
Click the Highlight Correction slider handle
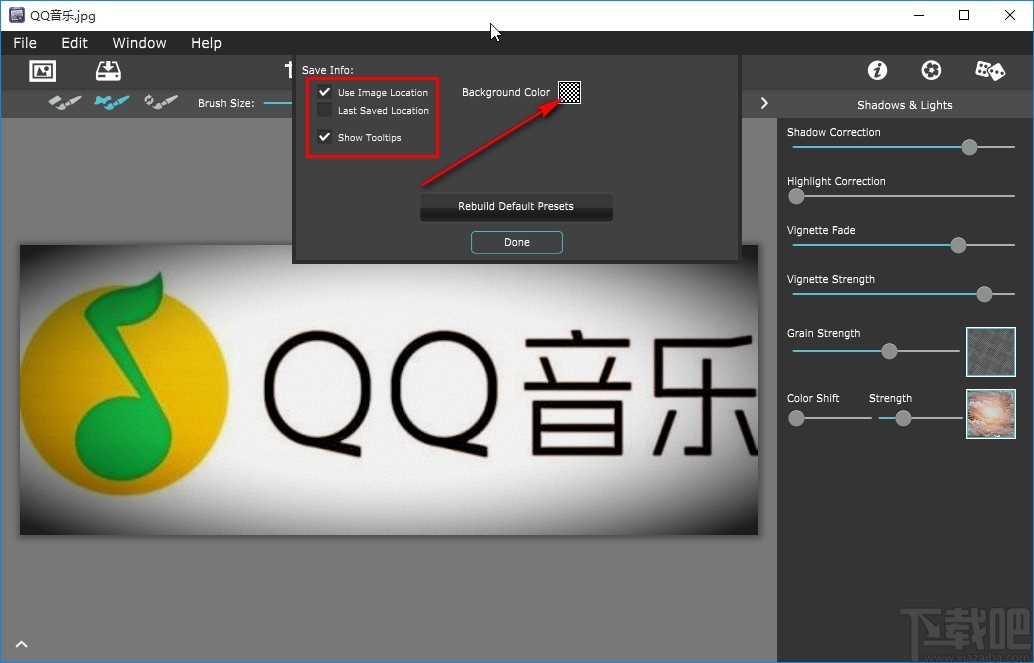point(797,196)
